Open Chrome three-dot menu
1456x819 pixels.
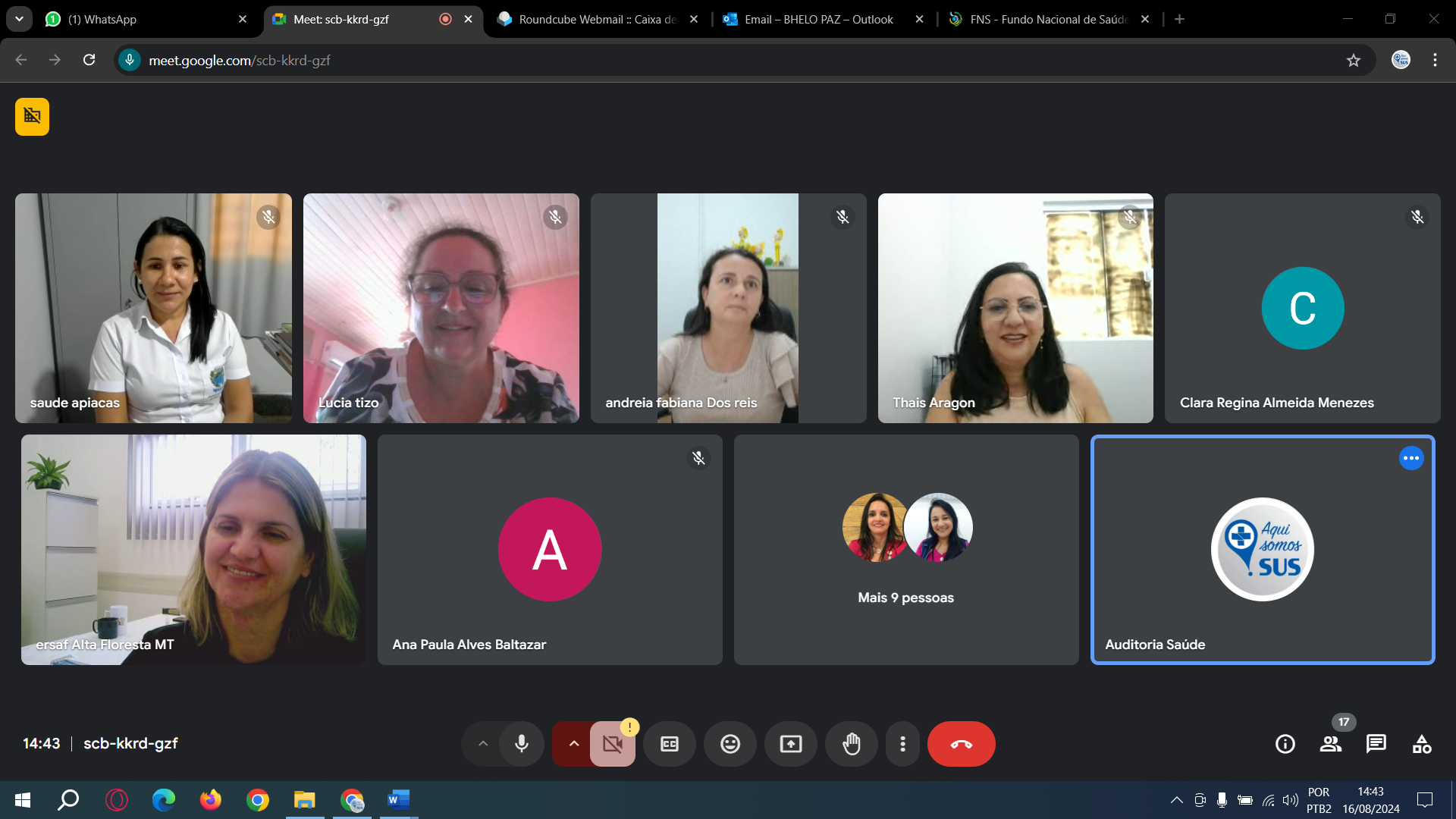pos(1435,60)
